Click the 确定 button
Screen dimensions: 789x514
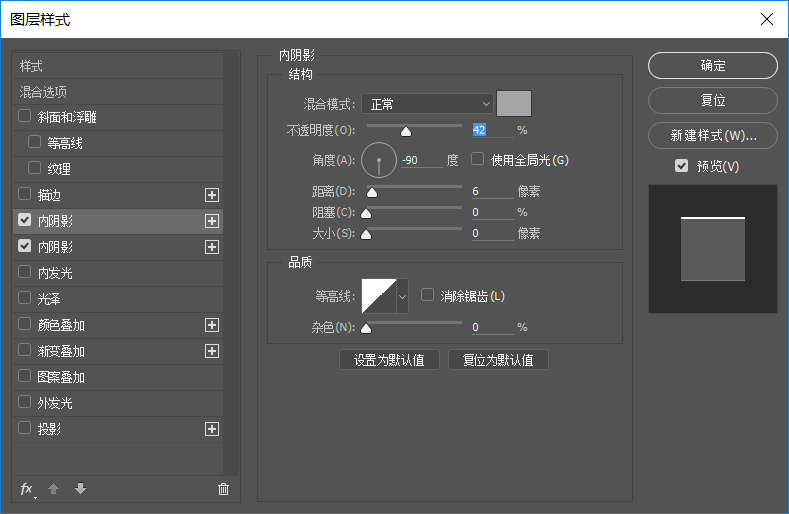[x=712, y=66]
